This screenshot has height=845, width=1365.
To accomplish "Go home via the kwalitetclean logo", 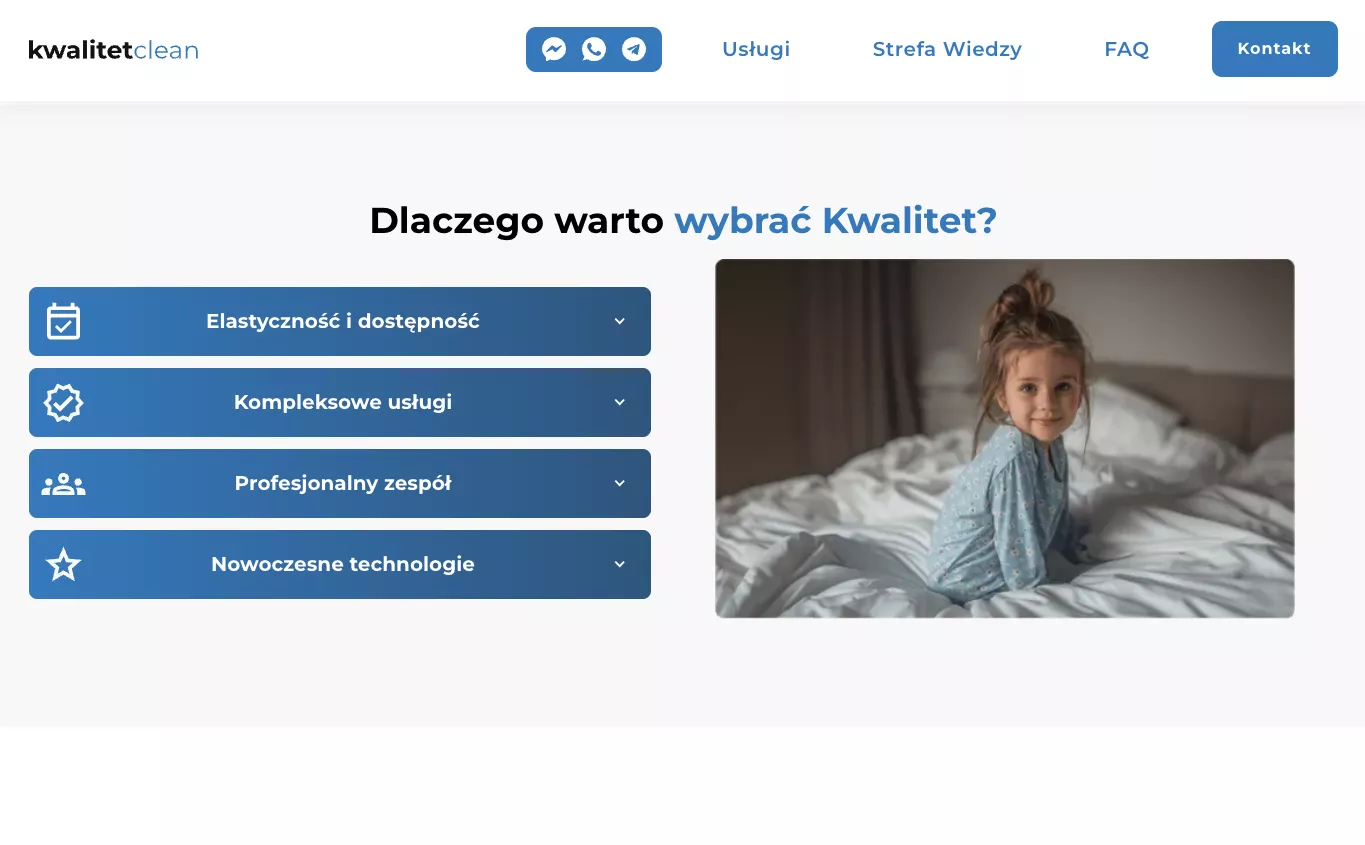I will coord(113,50).
